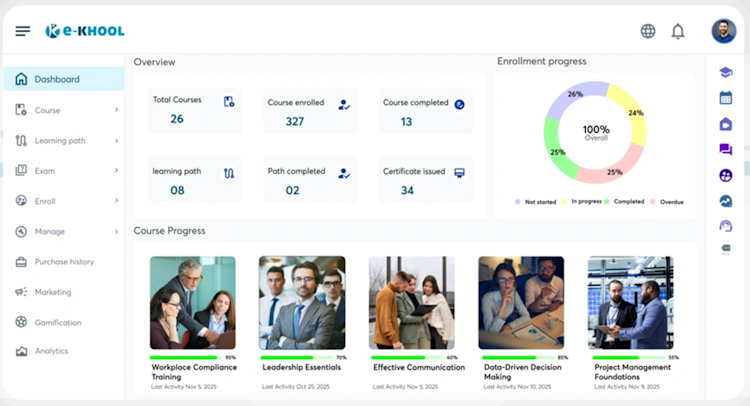Open Purchase history in the sidebar
The width and height of the screenshot is (750, 406).
[x=64, y=262]
